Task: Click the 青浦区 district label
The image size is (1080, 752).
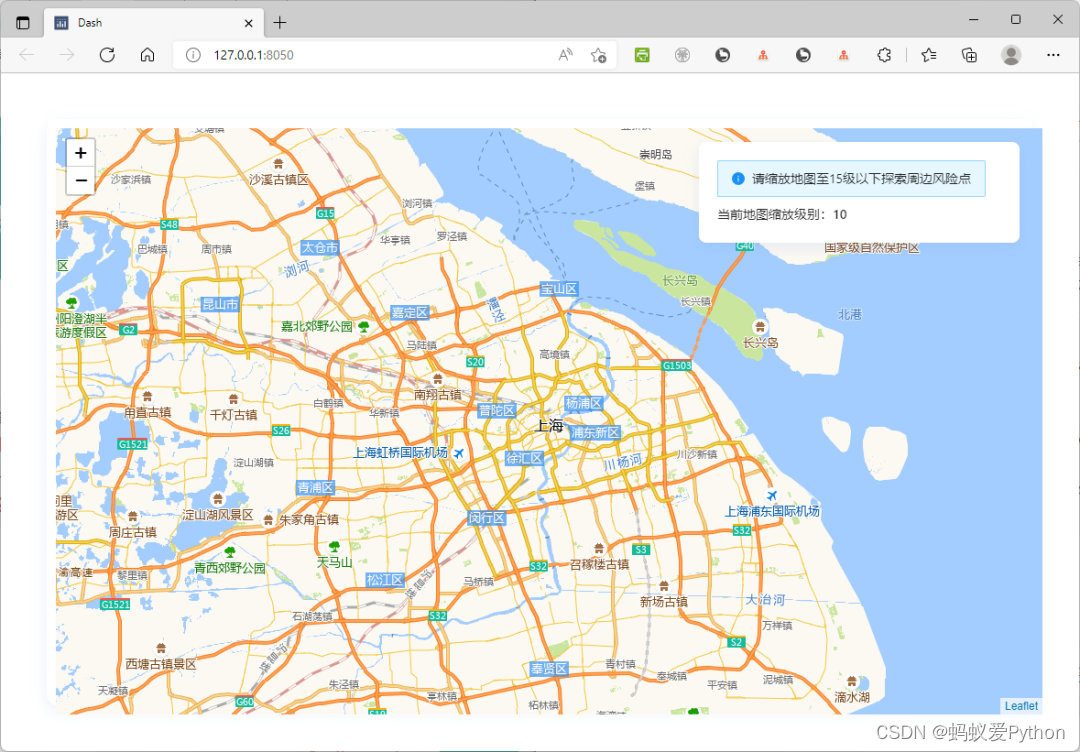Action: pyautogui.click(x=315, y=488)
